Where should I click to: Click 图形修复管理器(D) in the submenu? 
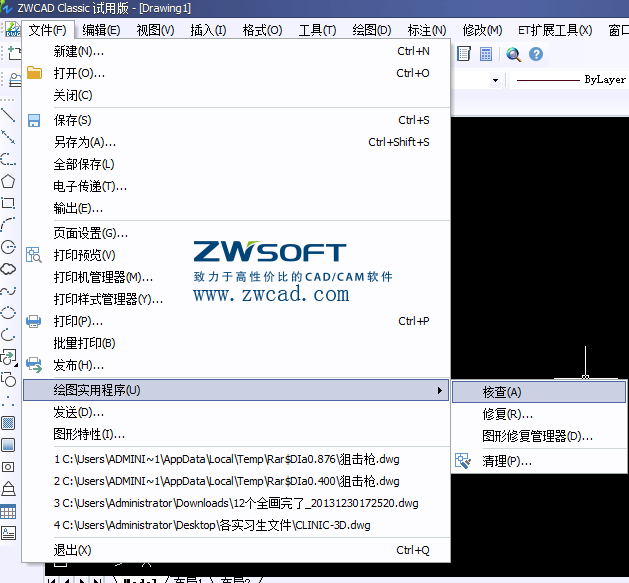coord(537,436)
